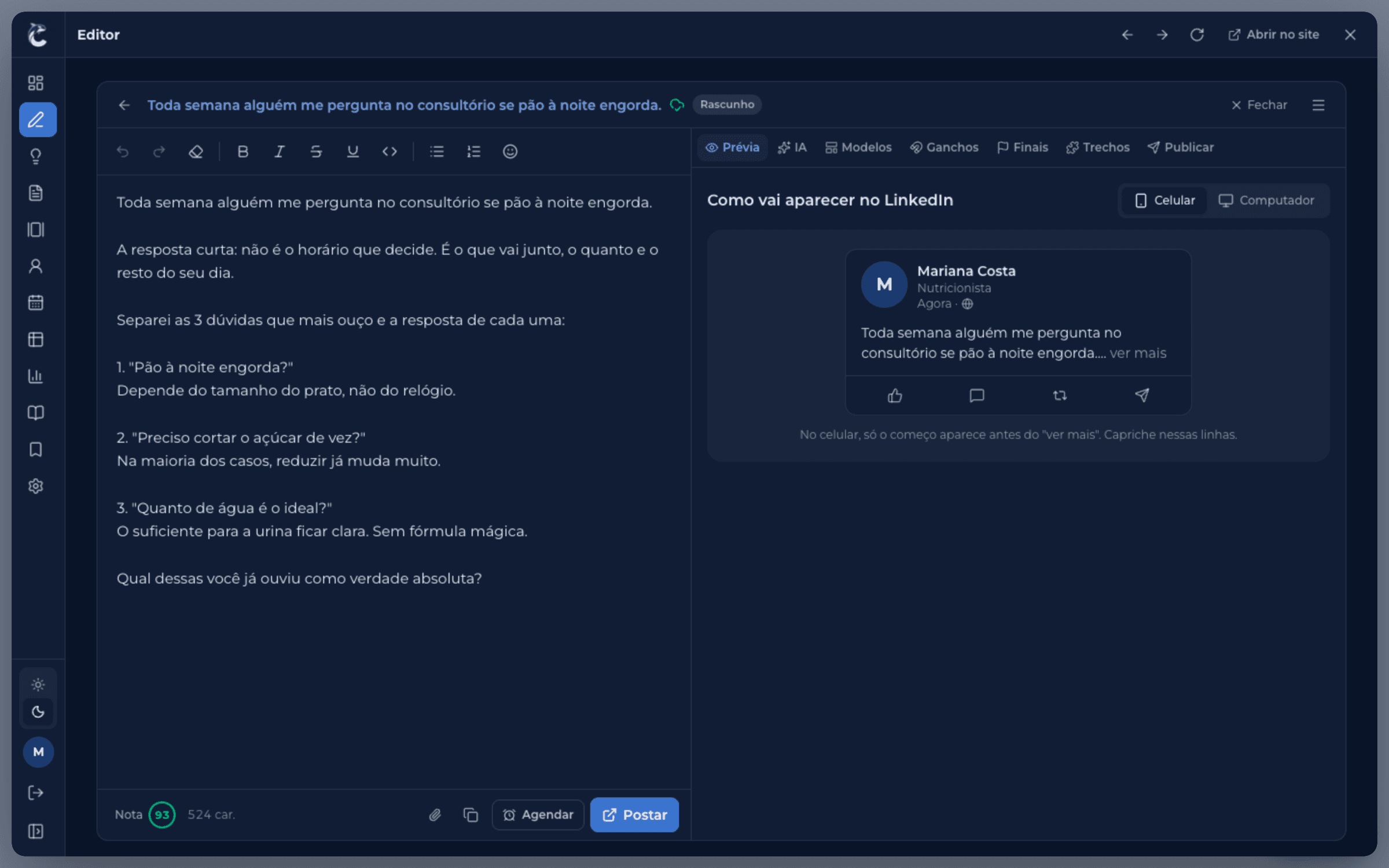Viewport: 1389px width, 868px height.
Task: Open the Publicar tab
Action: pyautogui.click(x=1180, y=148)
